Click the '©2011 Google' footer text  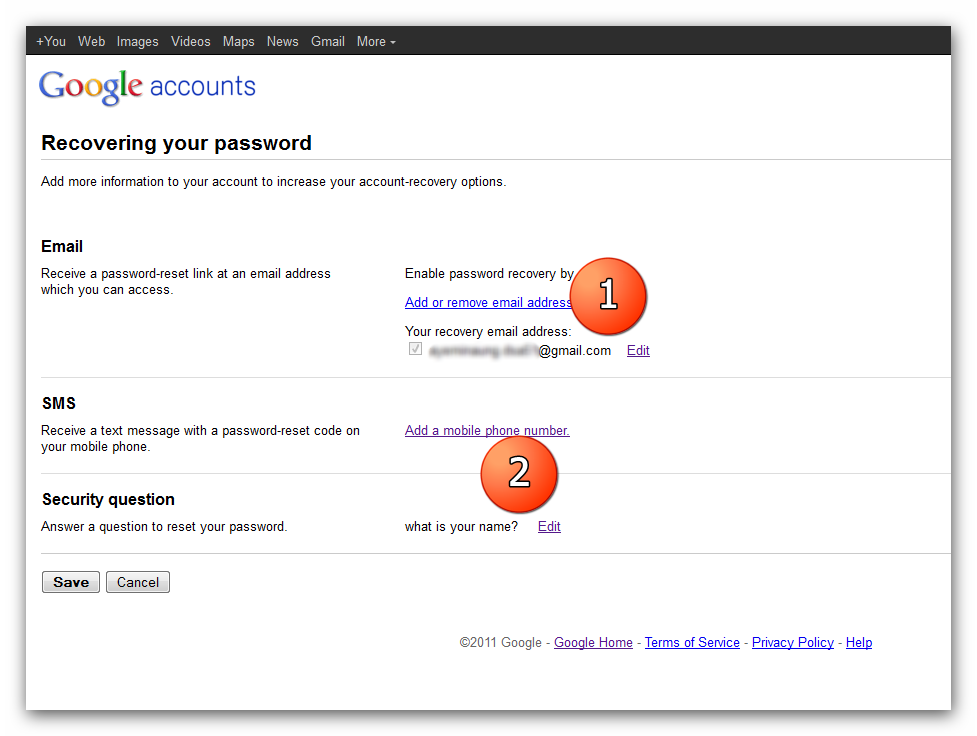[500, 643]
